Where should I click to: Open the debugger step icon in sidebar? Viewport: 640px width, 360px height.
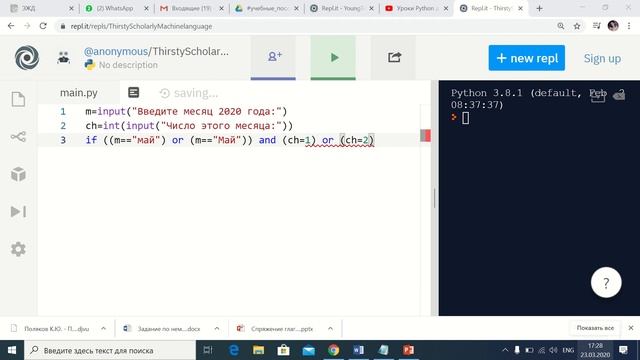click(x=18, y=211)
